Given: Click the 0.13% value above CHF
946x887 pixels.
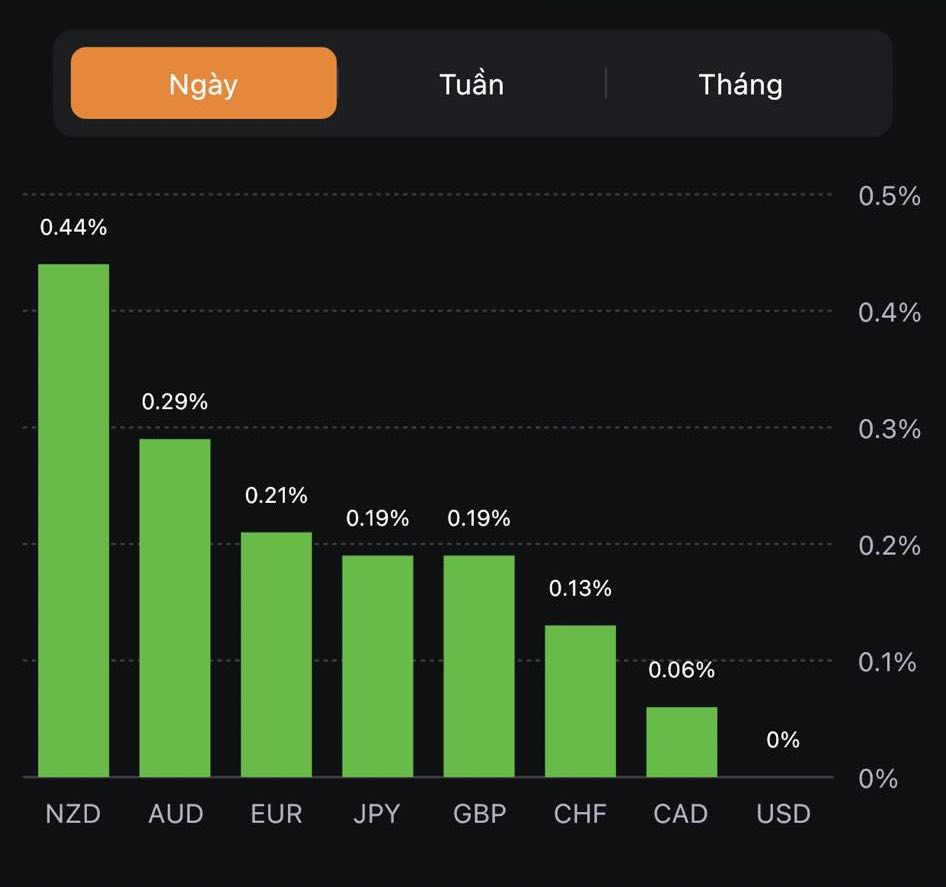Looking at the screenshot, I should pos(580,589).
